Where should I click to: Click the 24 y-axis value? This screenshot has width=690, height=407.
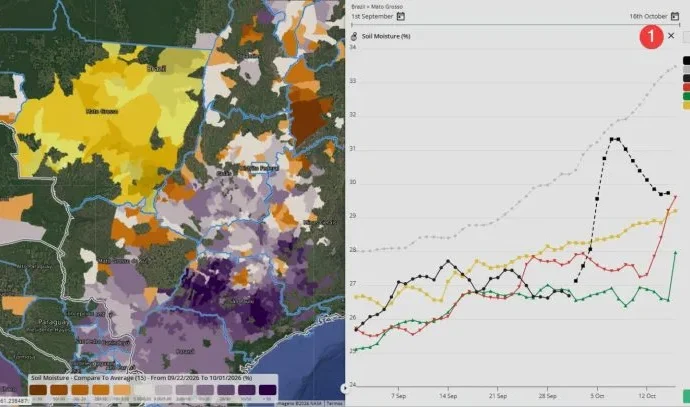pos(353,385)
